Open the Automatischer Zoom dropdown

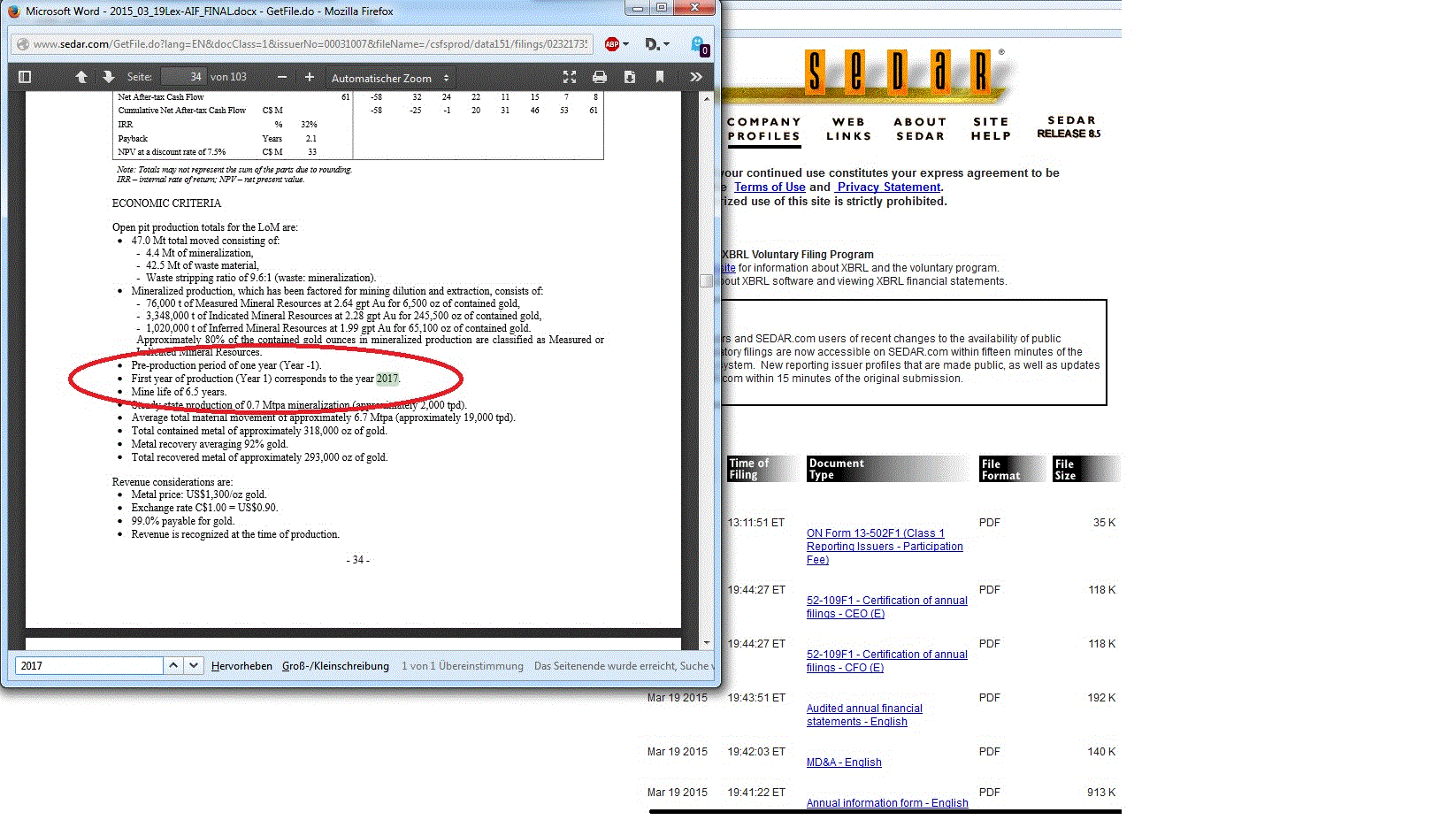(389, 78)
